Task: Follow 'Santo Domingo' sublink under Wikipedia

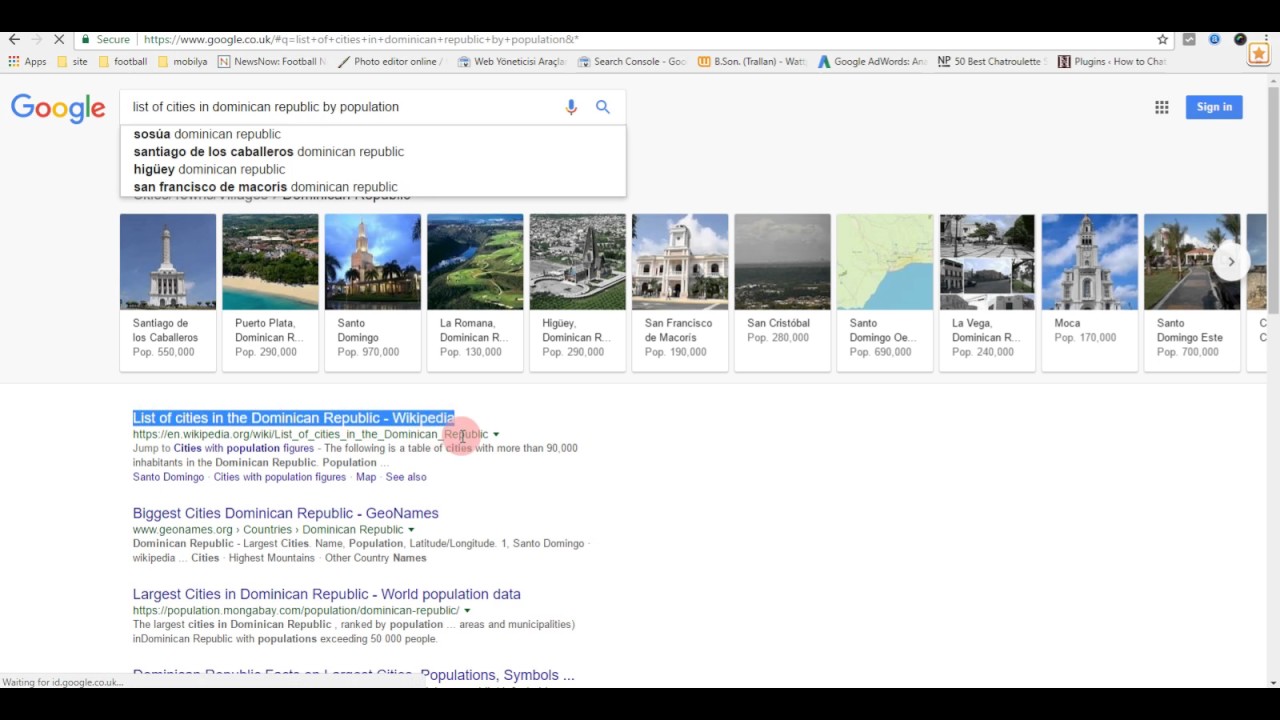Action: point(168,477)
